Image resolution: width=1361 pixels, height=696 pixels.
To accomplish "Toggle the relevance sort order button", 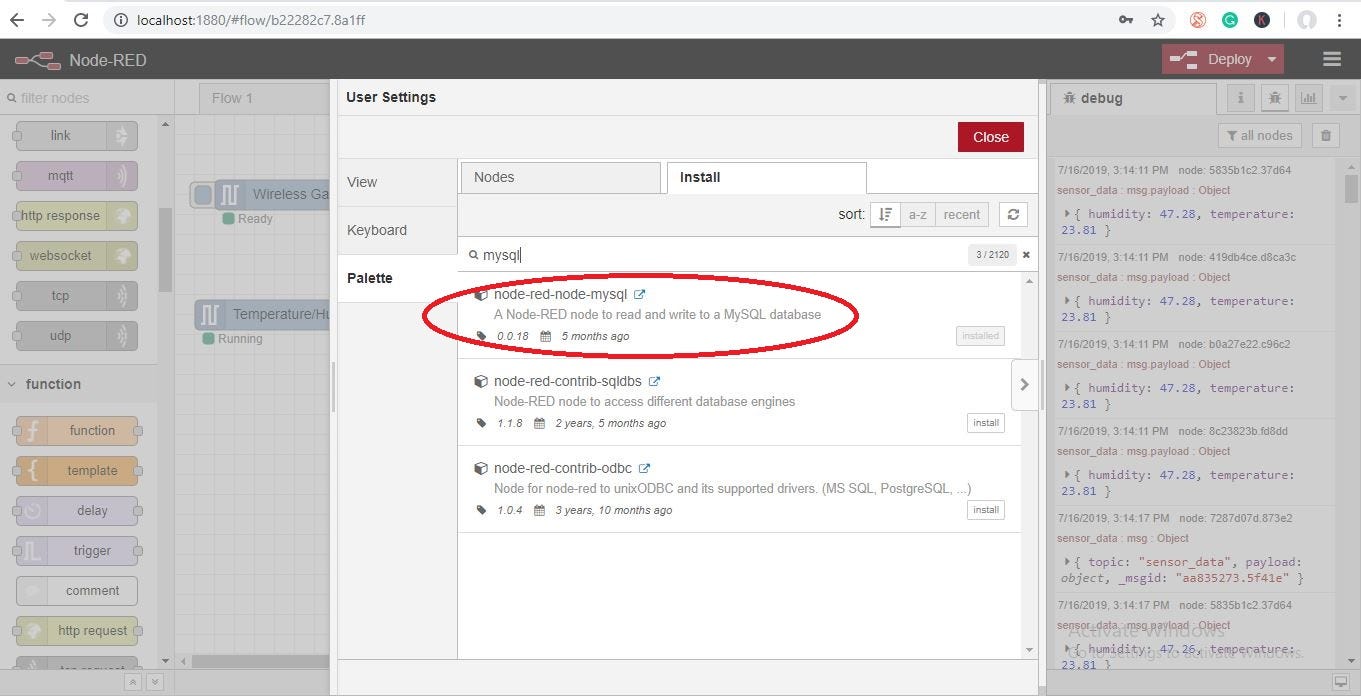I will pyautogui.click(x=885, y=214).
